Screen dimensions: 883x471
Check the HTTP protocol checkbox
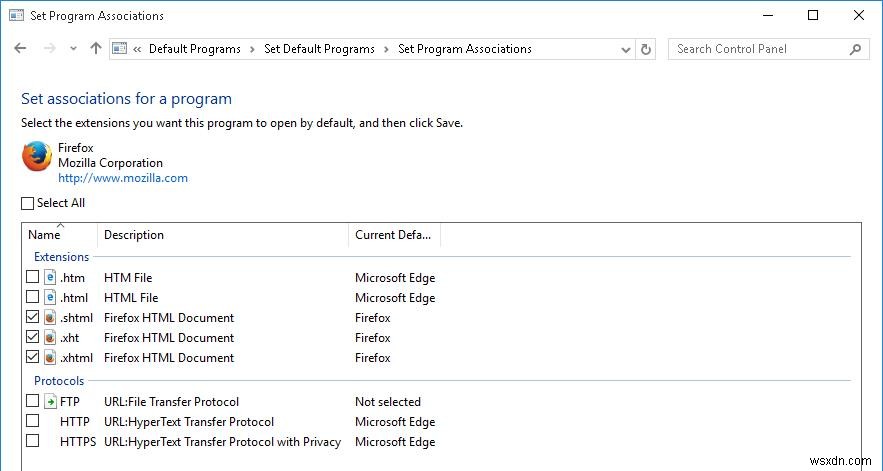coord(33,421)
